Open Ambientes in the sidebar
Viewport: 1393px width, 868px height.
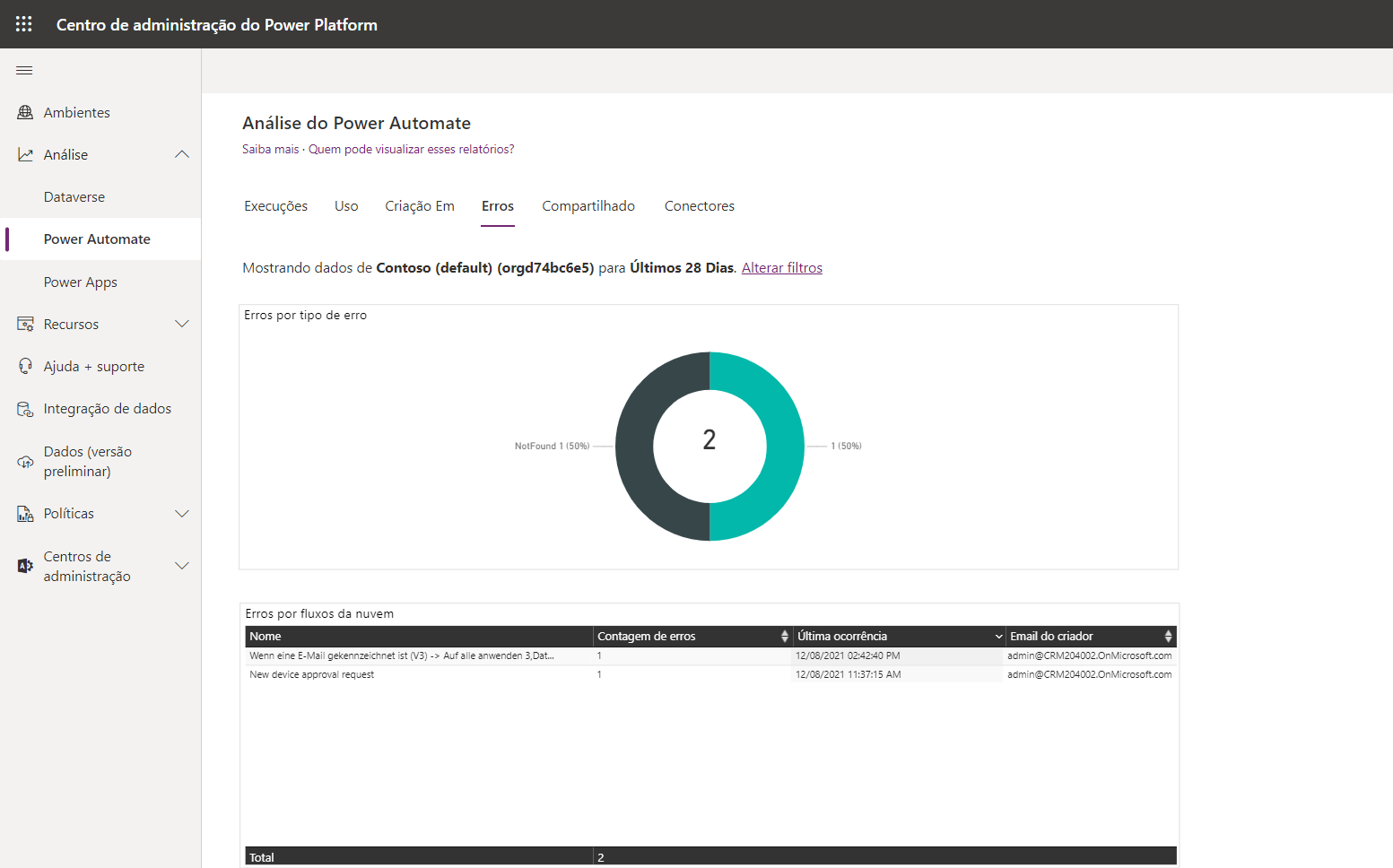pos(100,112)
